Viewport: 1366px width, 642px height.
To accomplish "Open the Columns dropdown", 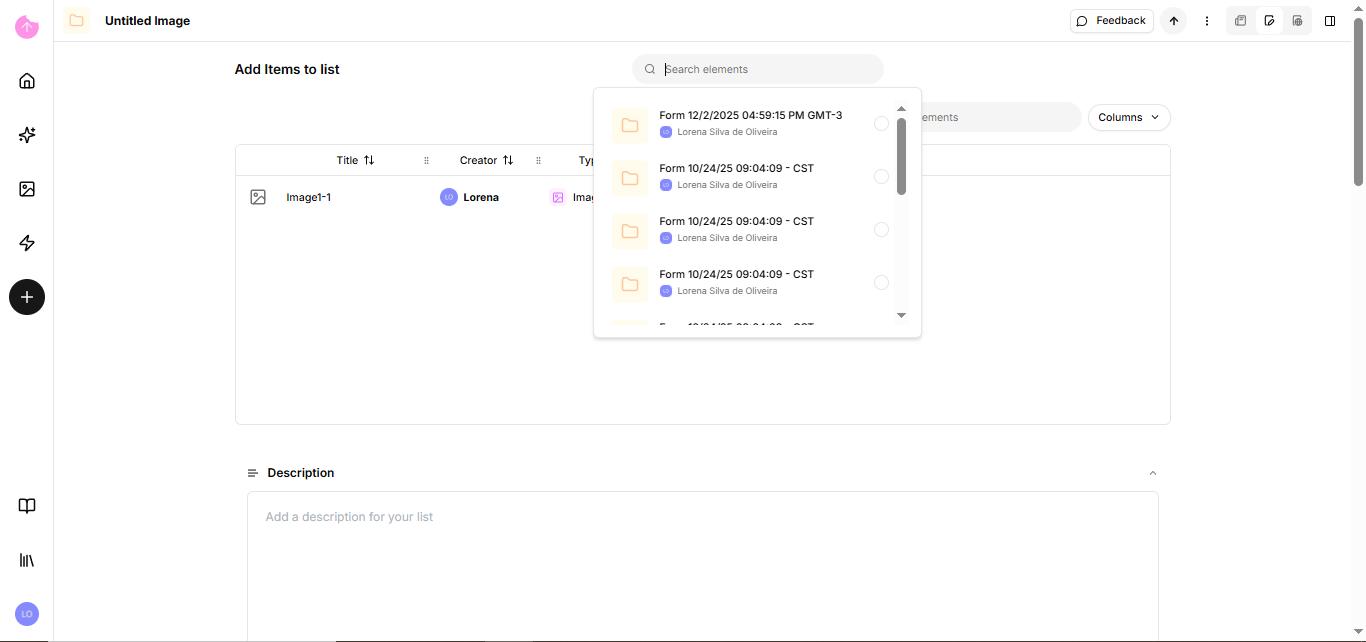I will coord(1128,118).
